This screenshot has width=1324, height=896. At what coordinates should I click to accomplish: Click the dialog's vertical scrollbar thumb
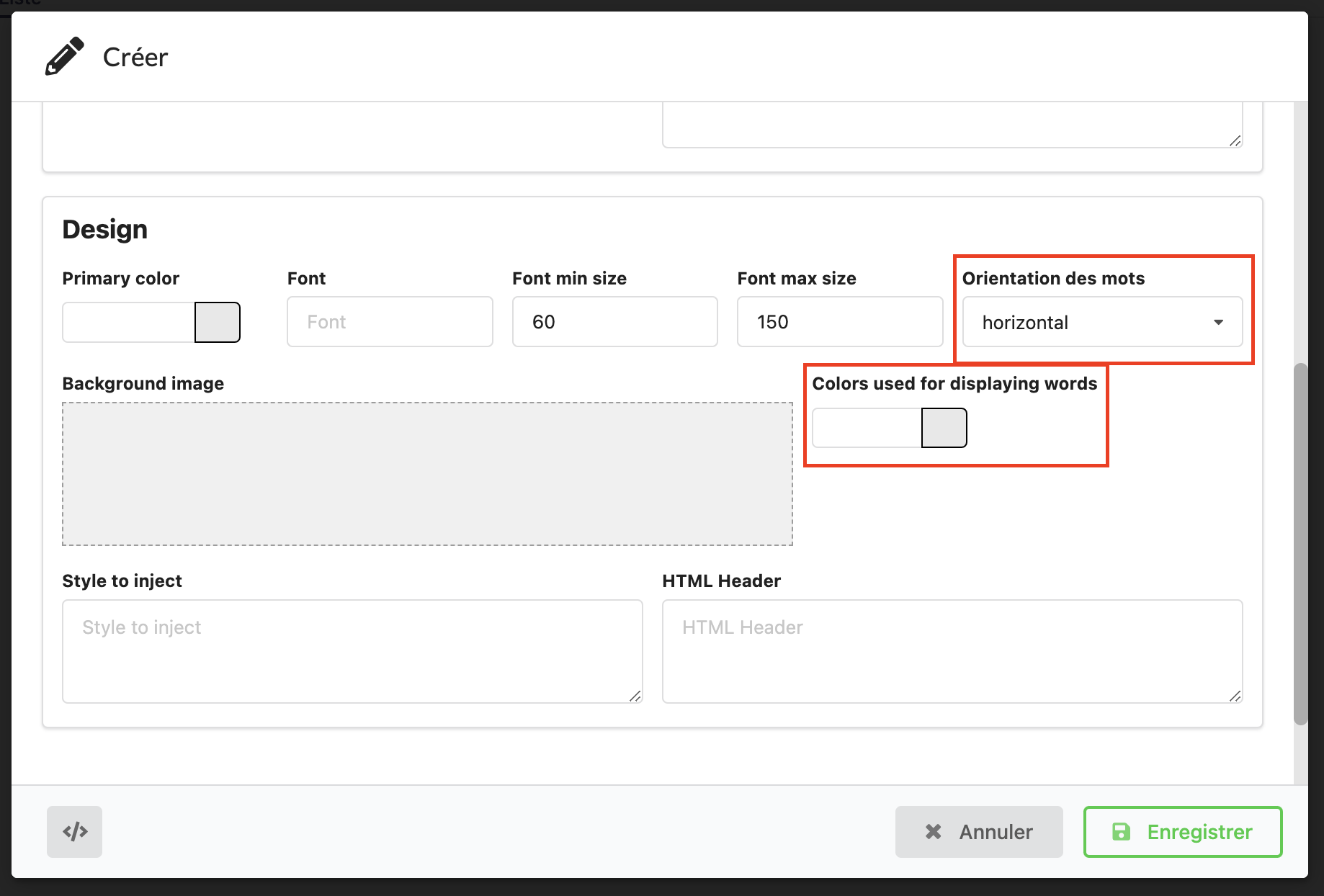point(1300,543)
